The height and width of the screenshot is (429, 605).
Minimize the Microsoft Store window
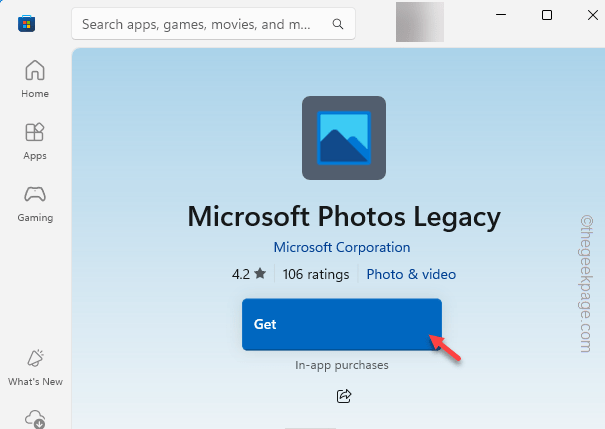click(501, 15)
